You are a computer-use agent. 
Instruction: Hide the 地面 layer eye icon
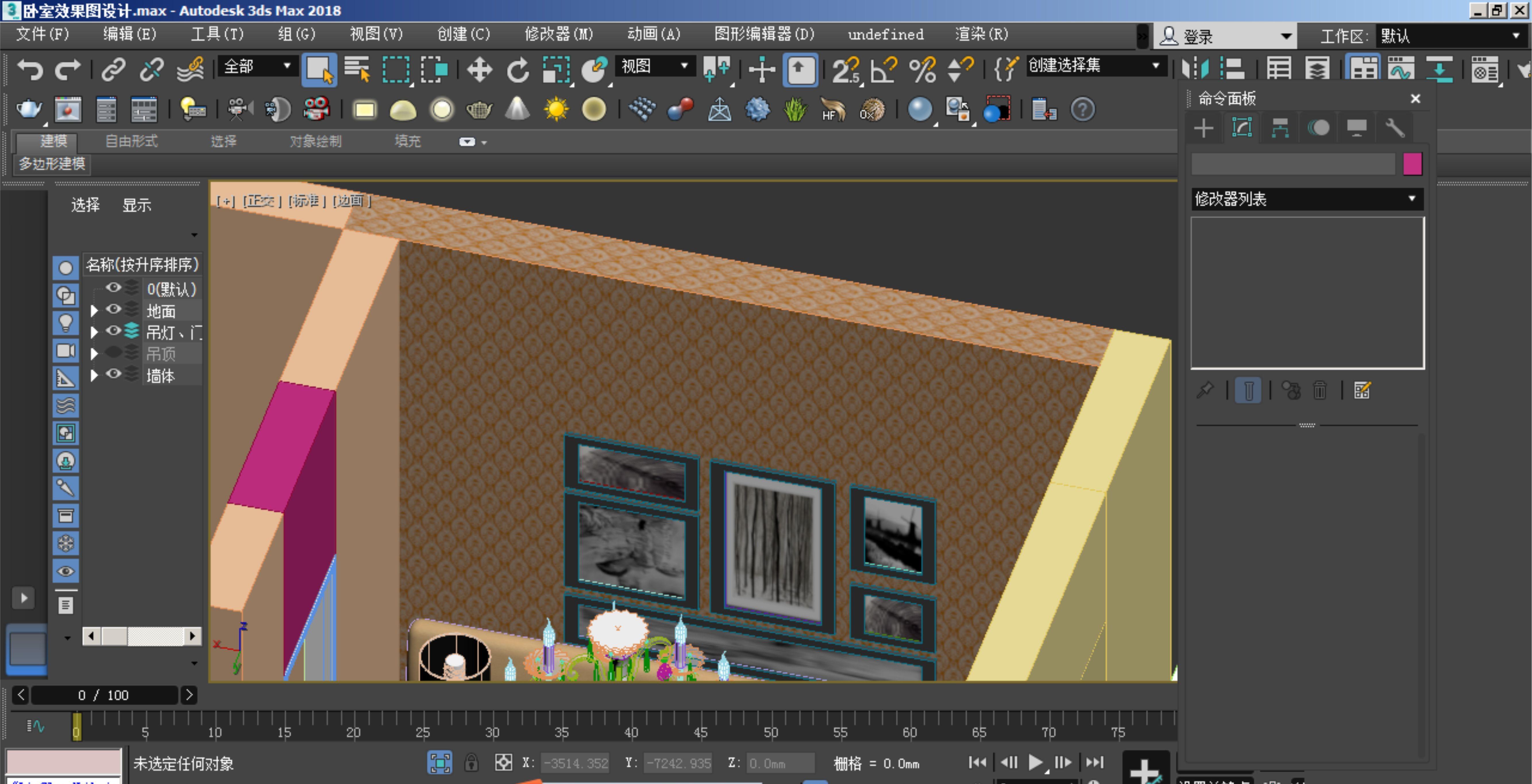point(113,309)
